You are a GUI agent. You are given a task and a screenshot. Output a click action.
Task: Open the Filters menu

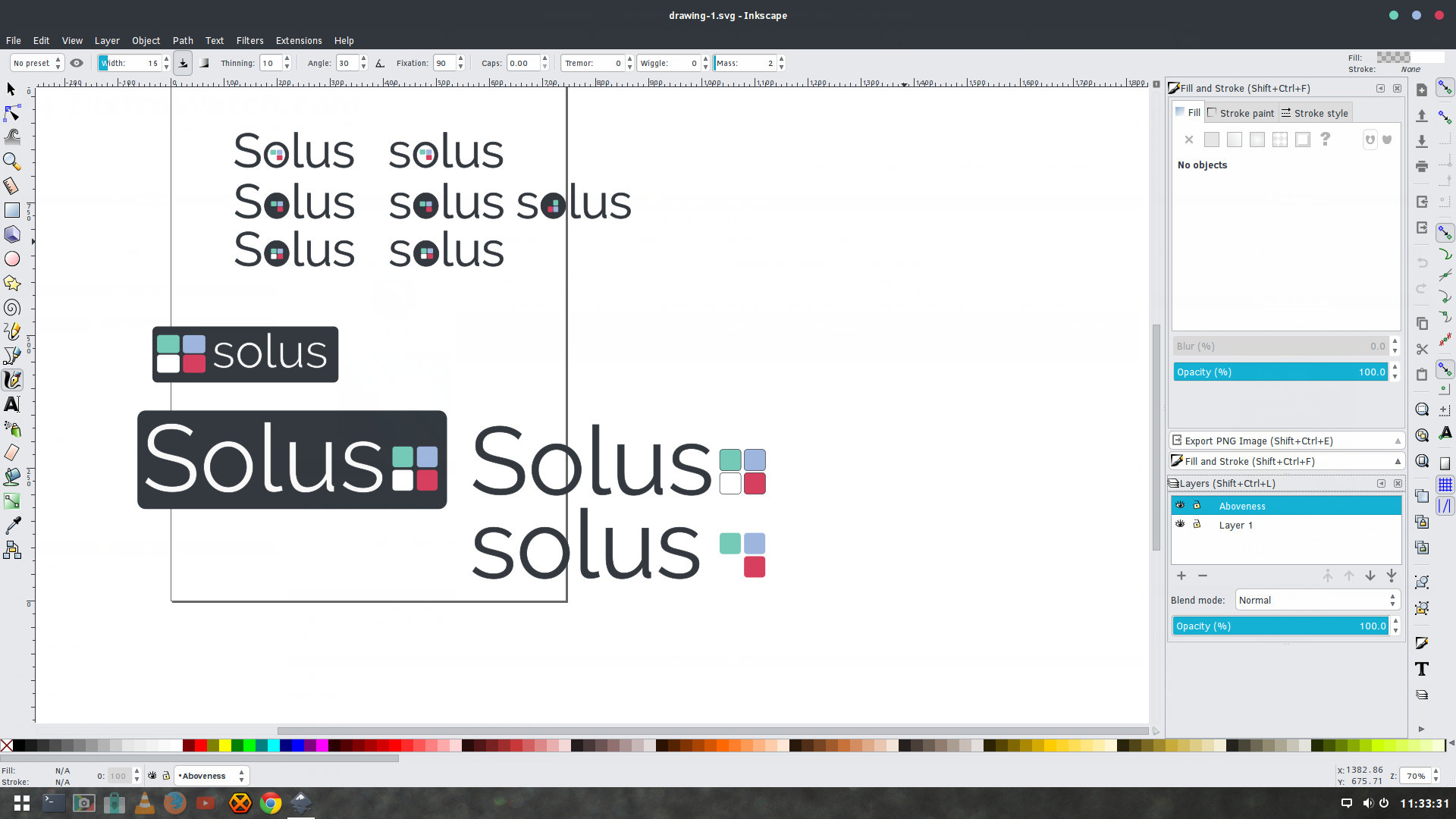pyautogui.click(x=249, y=40)
